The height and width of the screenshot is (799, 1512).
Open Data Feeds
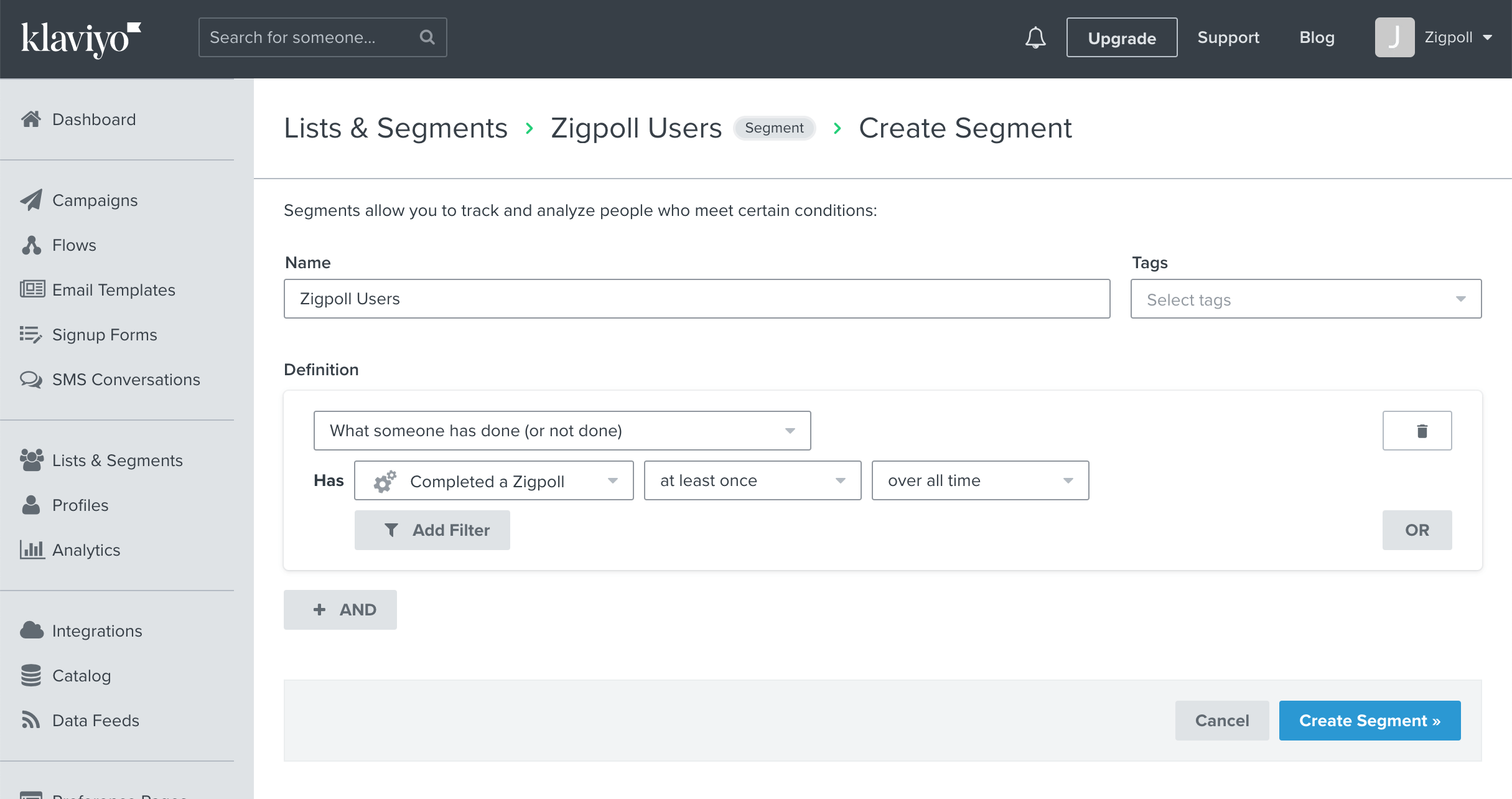tap(96, 721)
